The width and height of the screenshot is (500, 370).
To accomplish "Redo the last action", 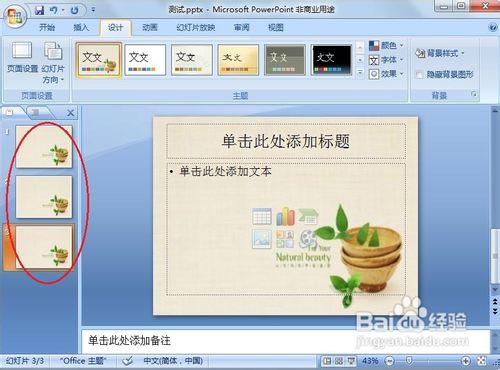I will pyautogui.click(x=74, y=10).
